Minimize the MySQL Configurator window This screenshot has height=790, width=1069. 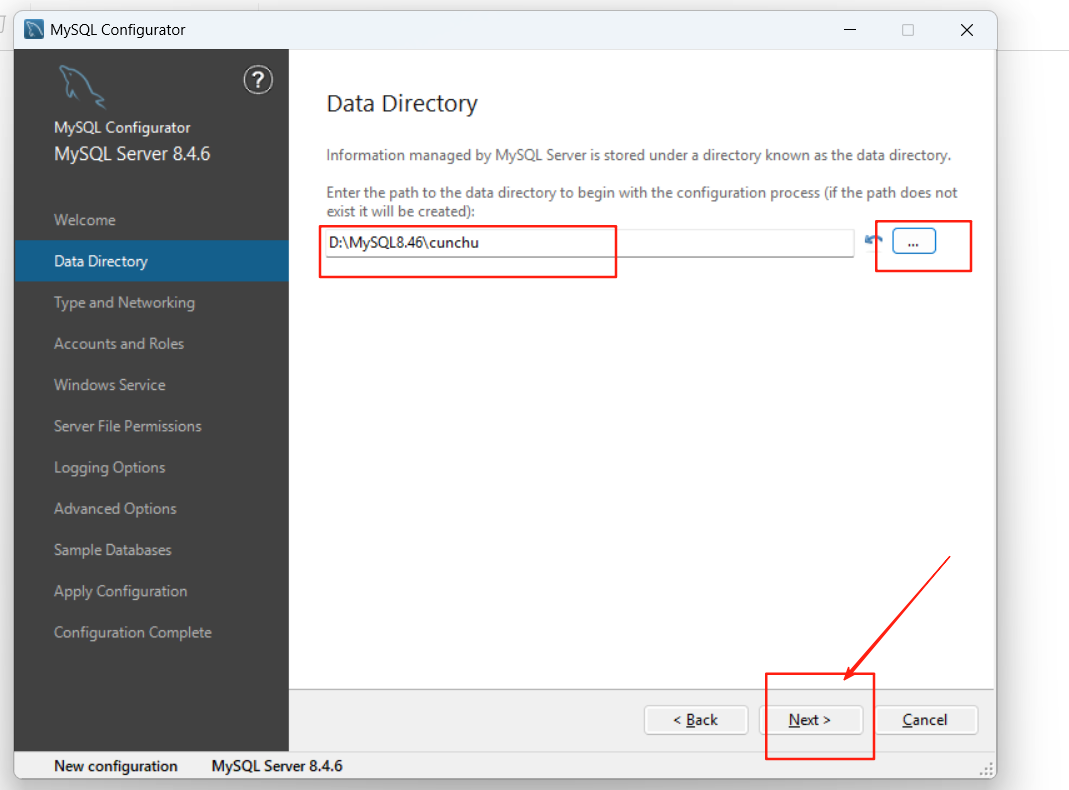tap(849, 30)
